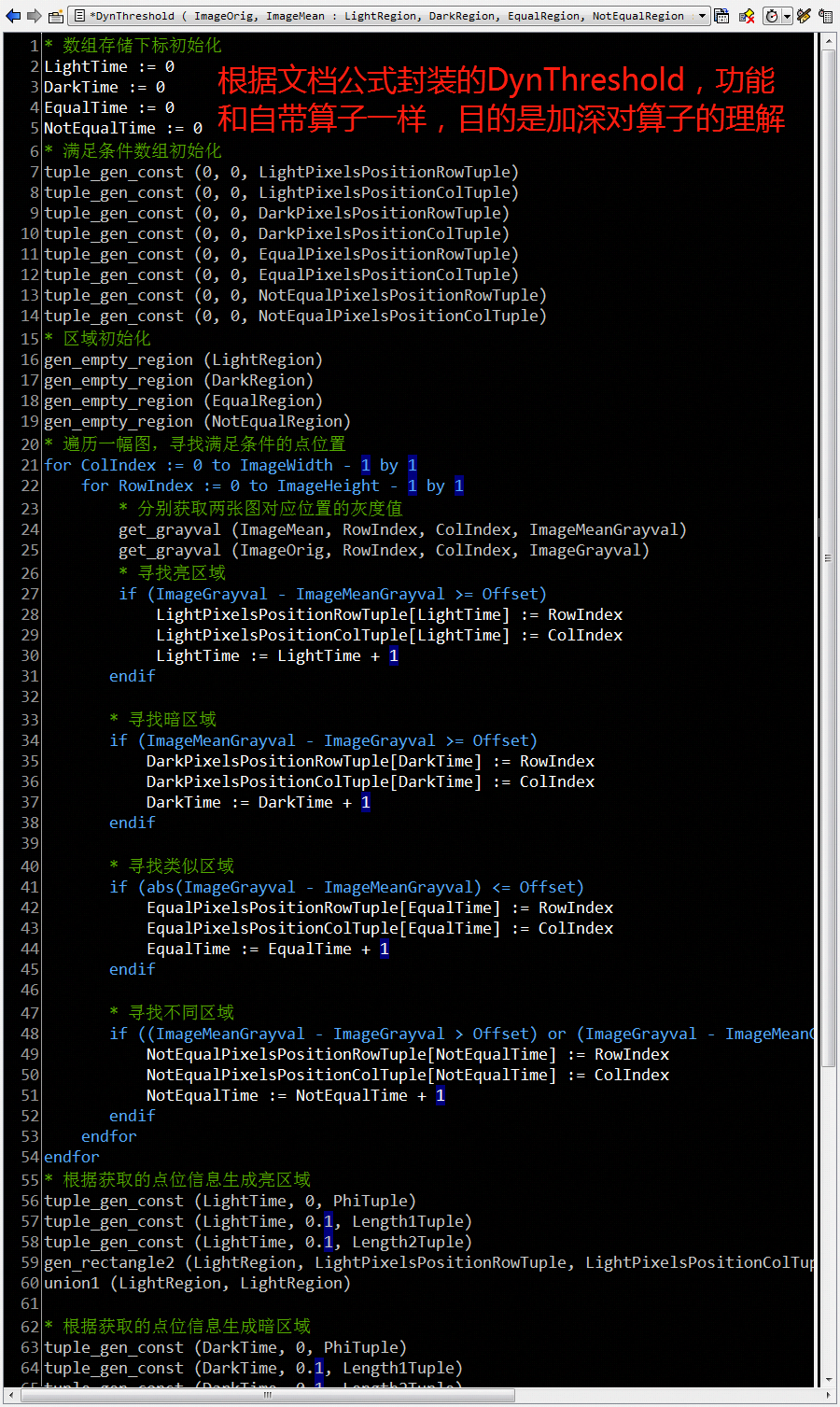
Task: Click line number 27 beside the if statement
Action: 29,594
